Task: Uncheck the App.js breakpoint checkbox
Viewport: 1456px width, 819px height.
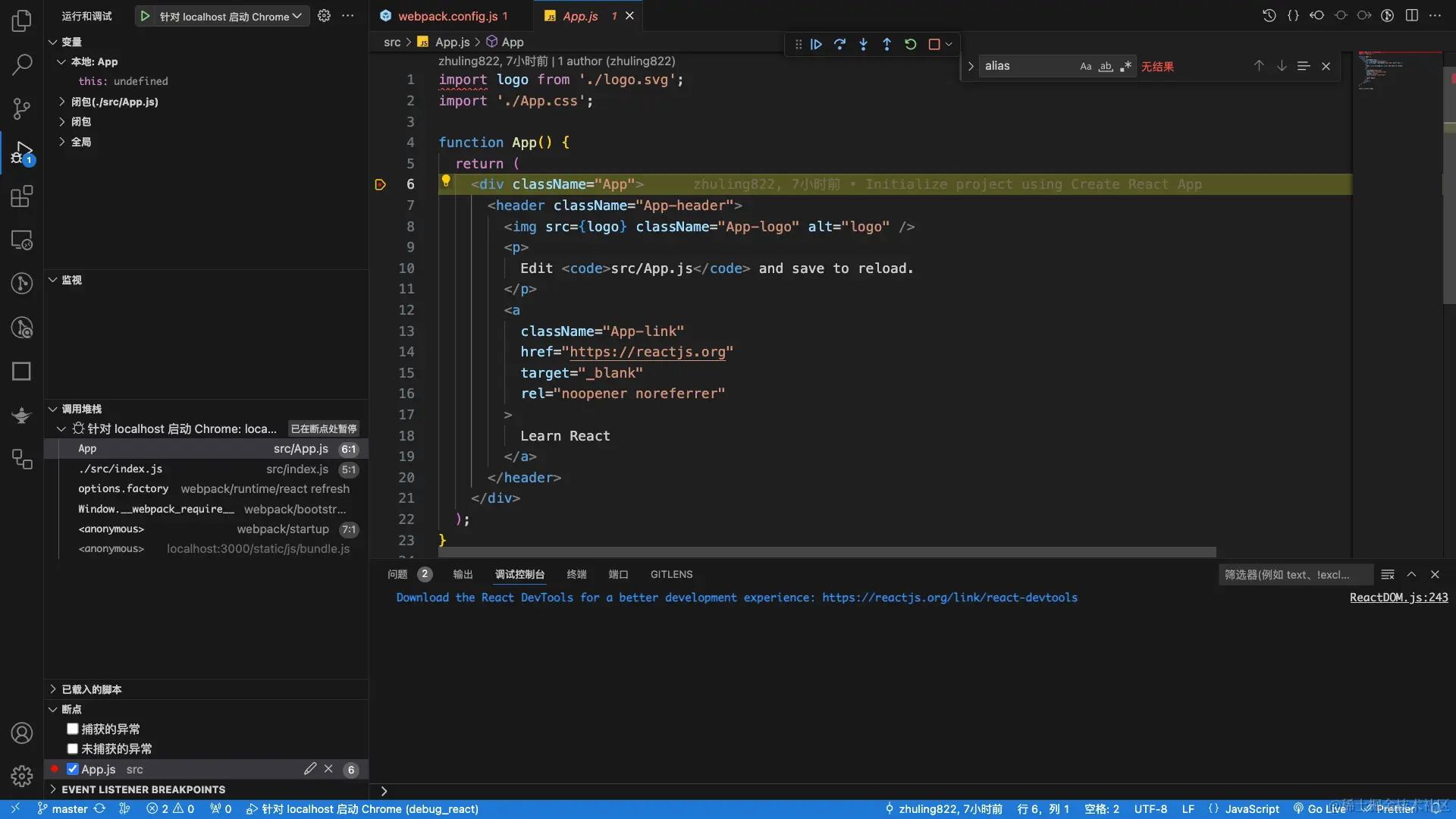Action: pyautogui.click(x=73, y=769)
